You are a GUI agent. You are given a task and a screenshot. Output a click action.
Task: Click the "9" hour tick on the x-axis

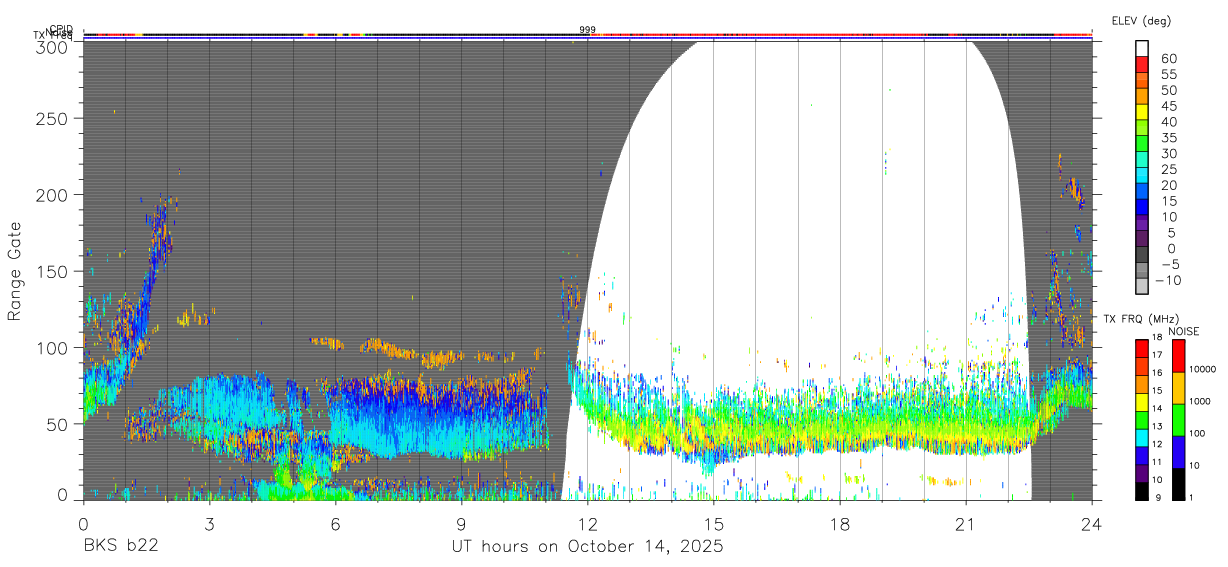click(461, 523)
